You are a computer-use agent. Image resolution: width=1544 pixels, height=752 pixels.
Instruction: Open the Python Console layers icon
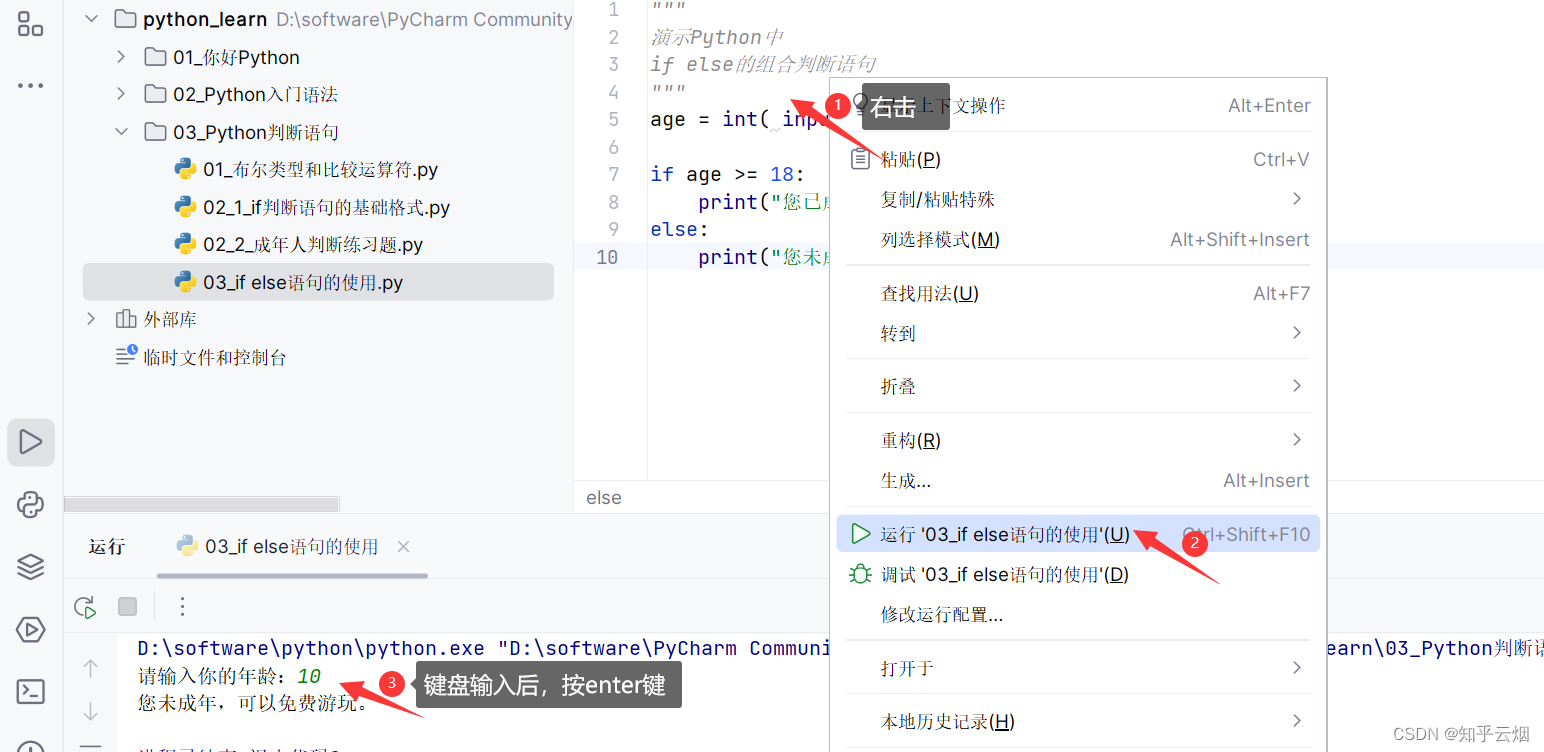click(x=30, y=567)
